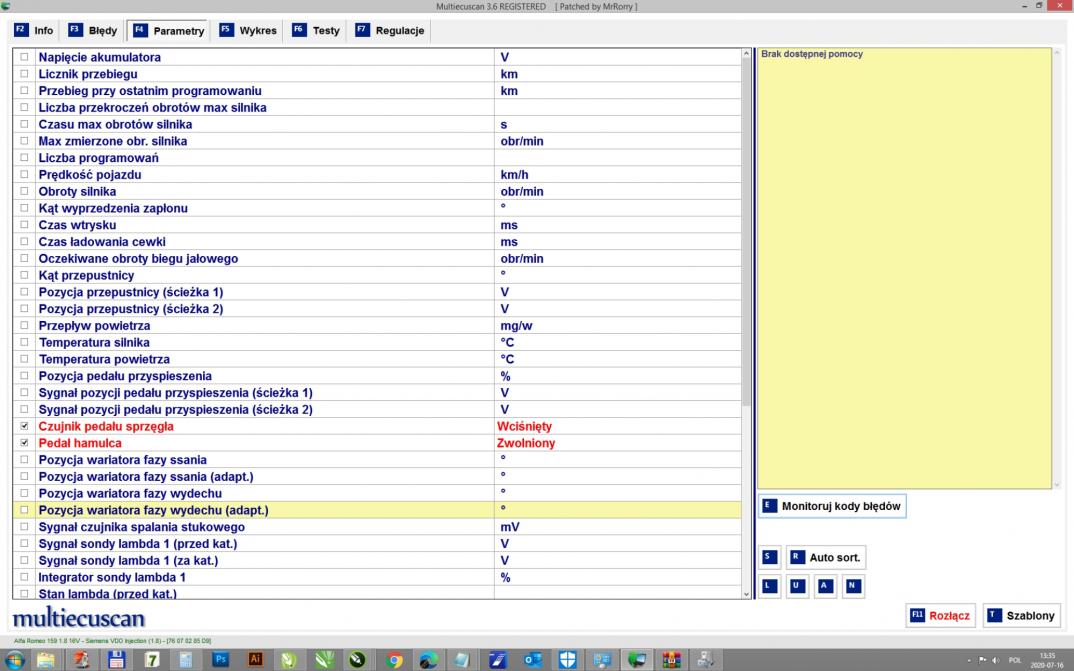This screenshot has height=671, width=1074.
Task: Switch to the Błędy tab
Action: tap(92, 31)
